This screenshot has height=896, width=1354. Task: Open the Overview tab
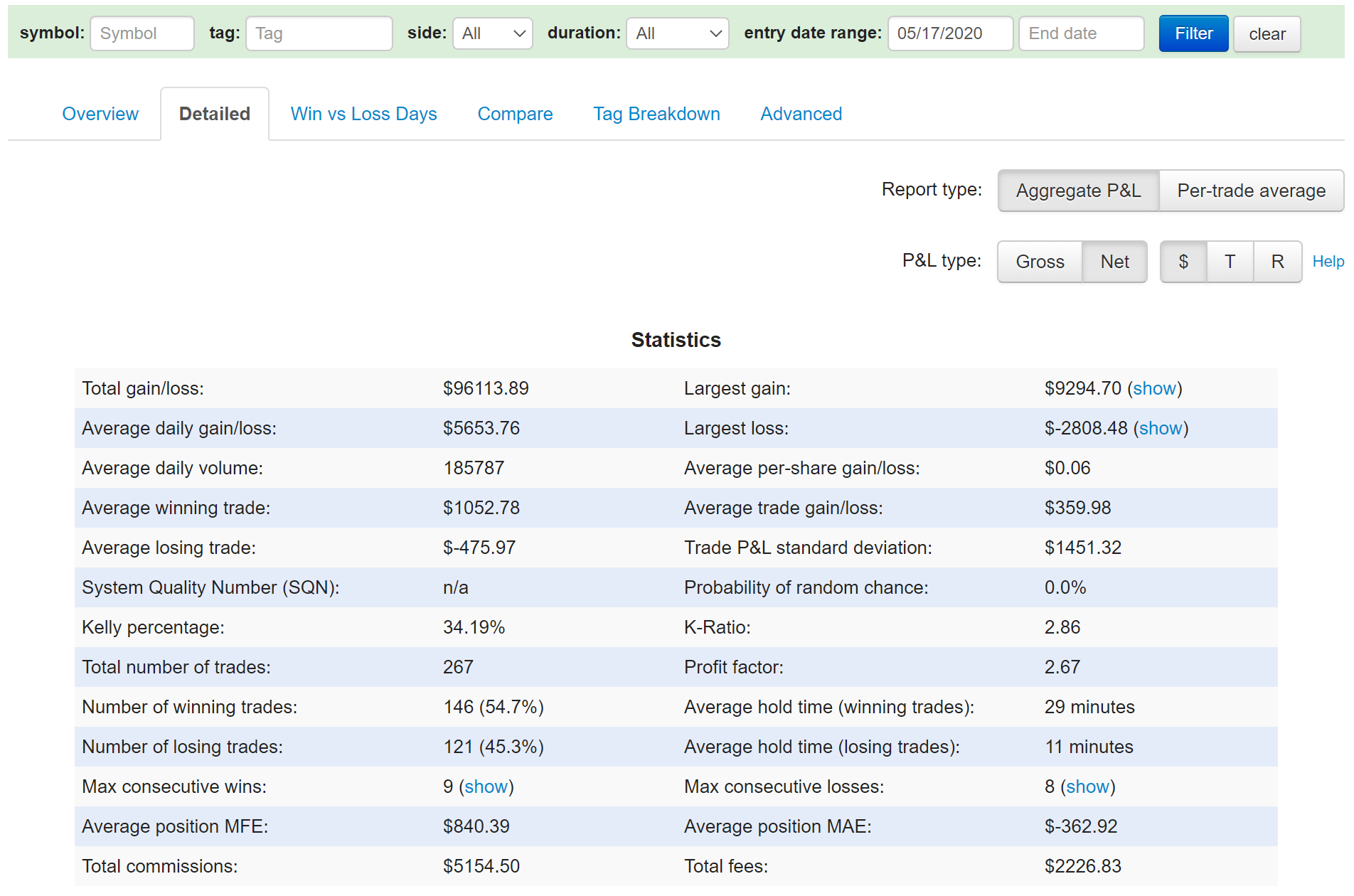[100, 114]
